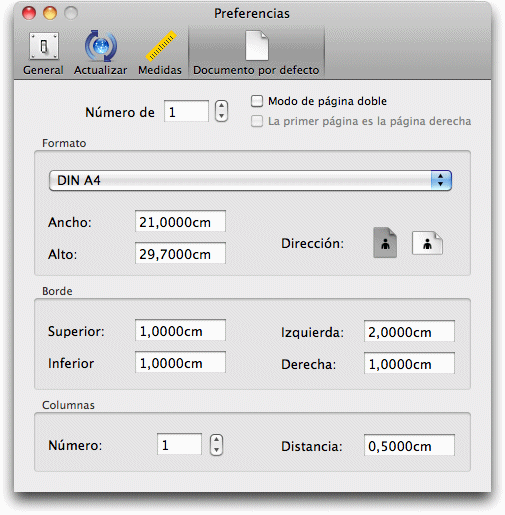
Task: Choose landscape page direction icon
Action: tap(428, 243)
